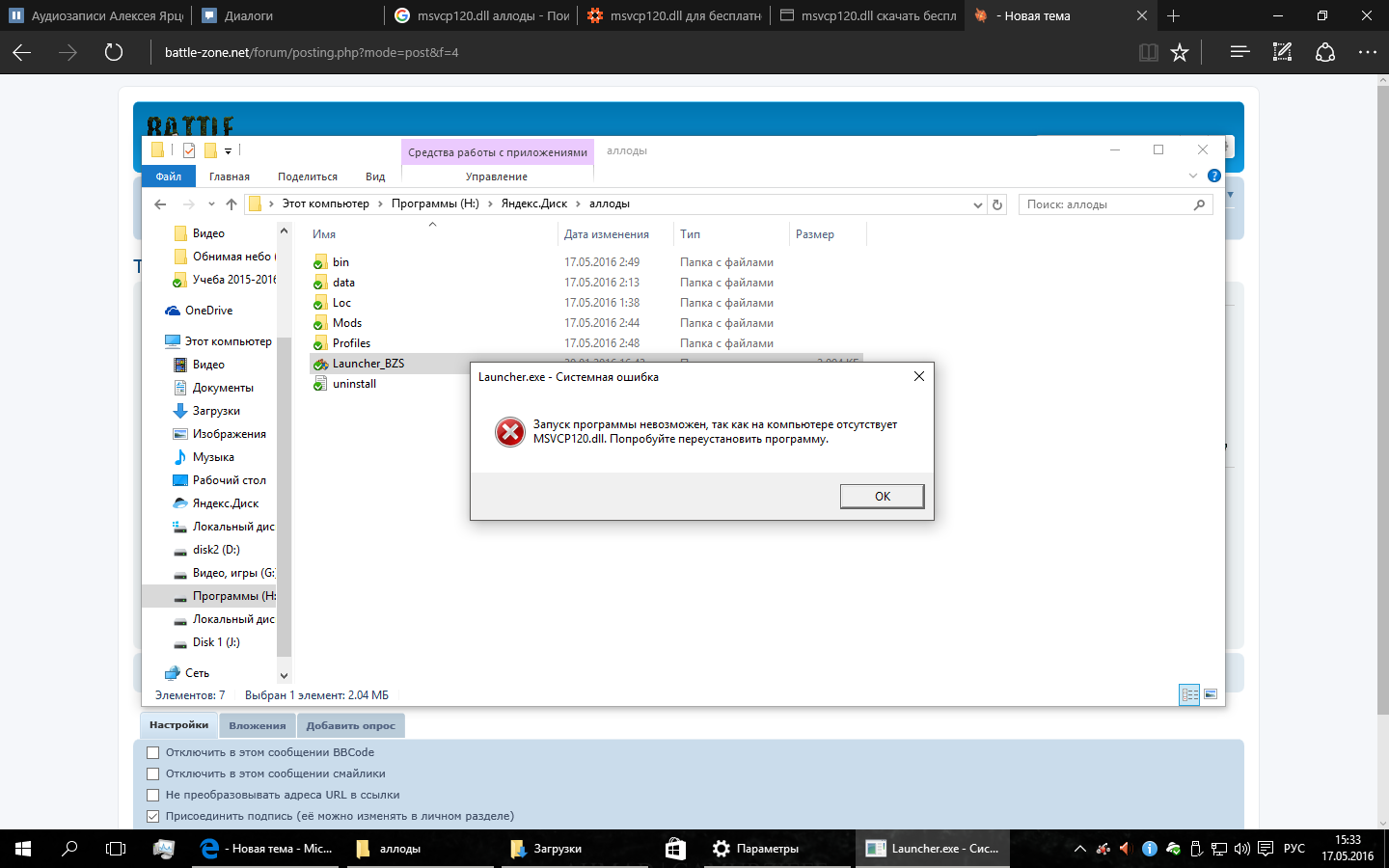Tick 'Отключить в этом сообщении смайлики' checkbox
This screenshot has height=868, width=1389.
coord(152,773)
